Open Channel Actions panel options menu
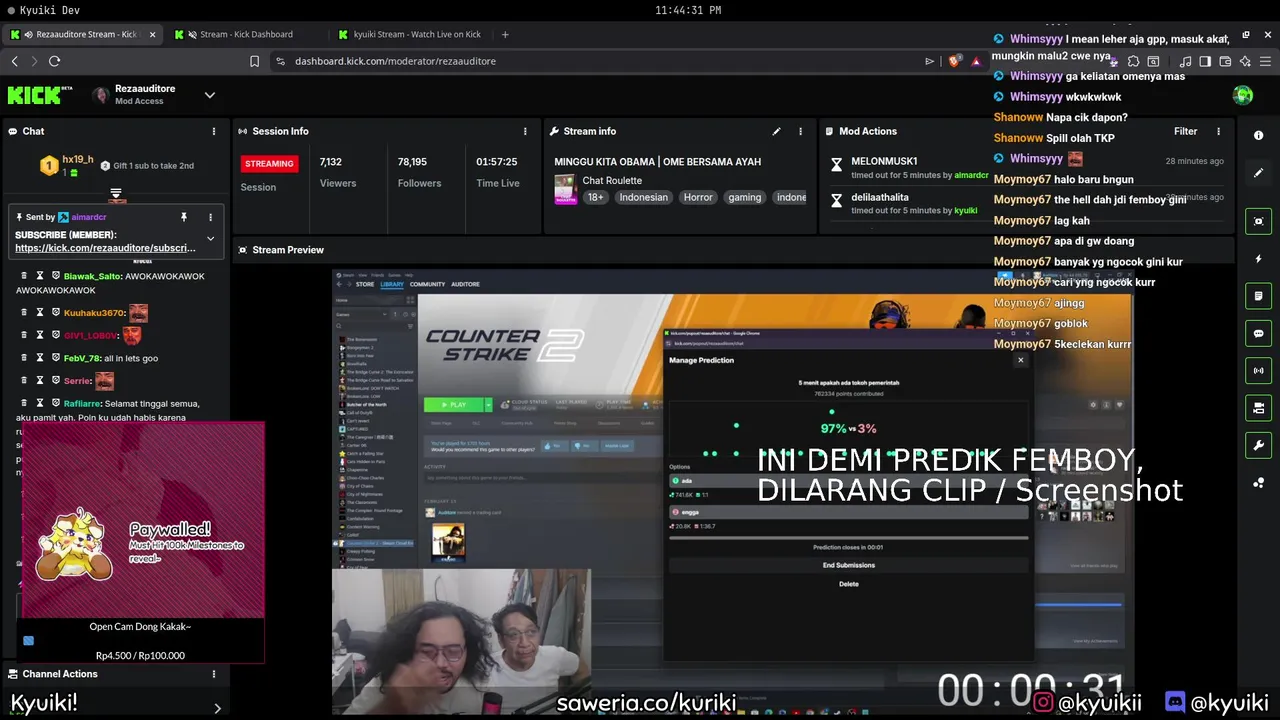Screen dimensions: 1280x720 [213, 674]
